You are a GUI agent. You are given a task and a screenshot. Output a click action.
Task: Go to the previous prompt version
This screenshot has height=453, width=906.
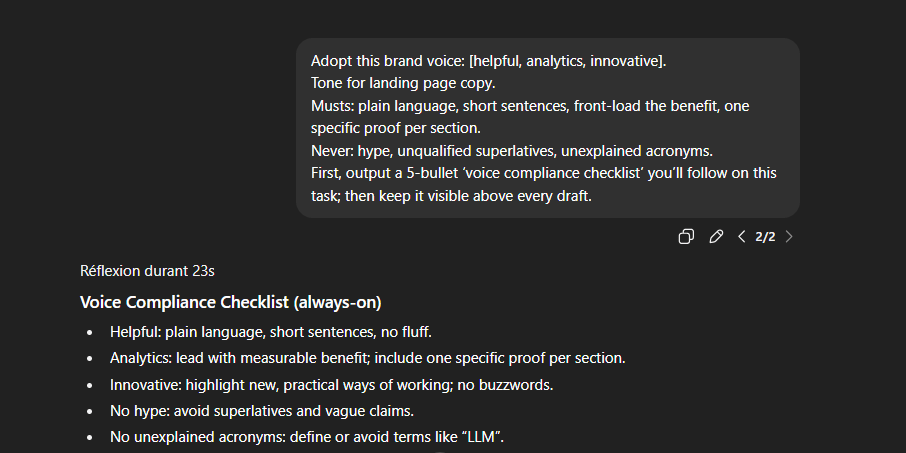(742, 236)
